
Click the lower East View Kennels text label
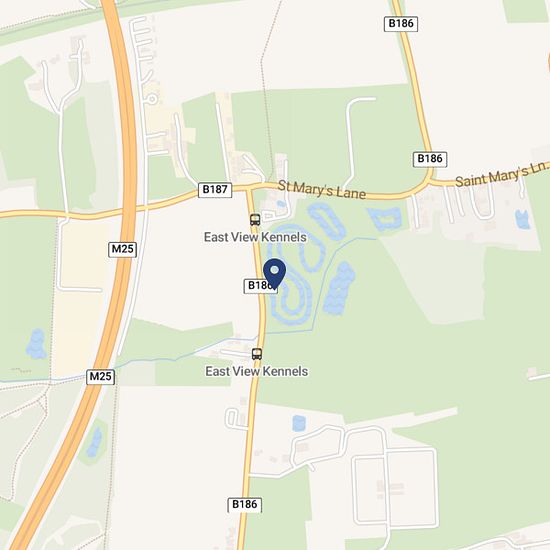point(257,371)
